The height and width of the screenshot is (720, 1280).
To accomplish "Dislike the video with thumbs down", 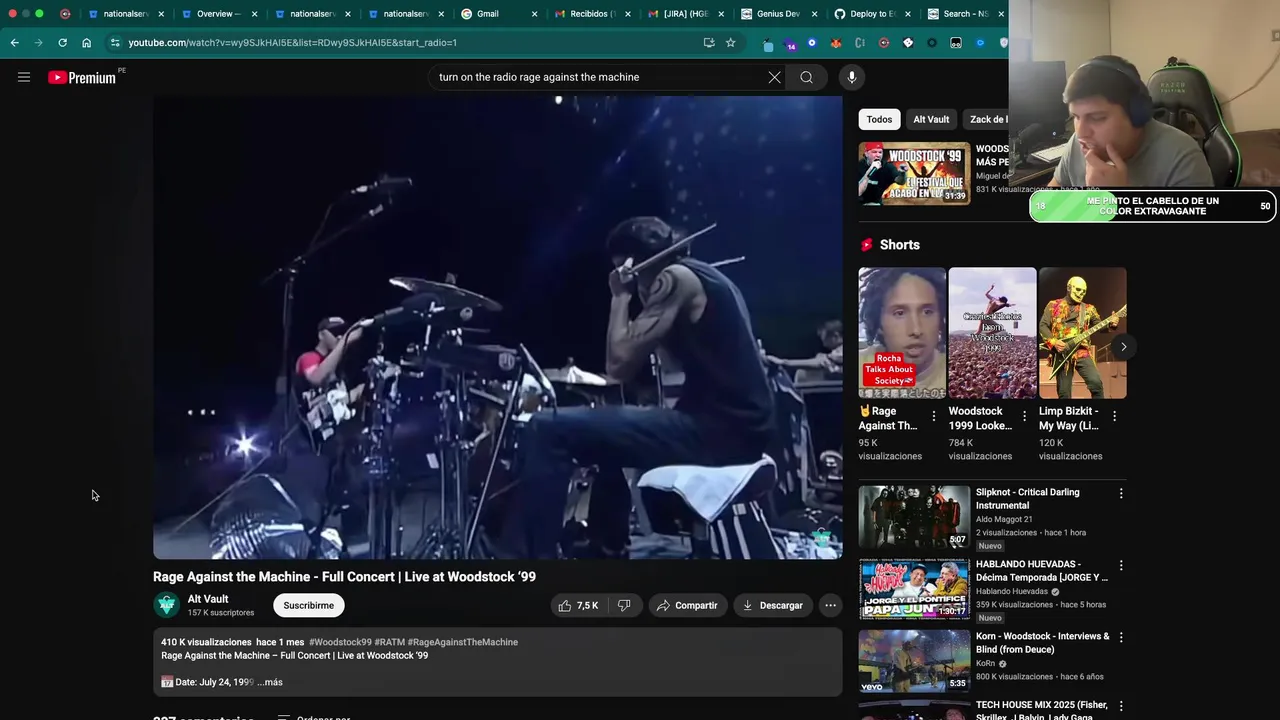I will 624,605.
